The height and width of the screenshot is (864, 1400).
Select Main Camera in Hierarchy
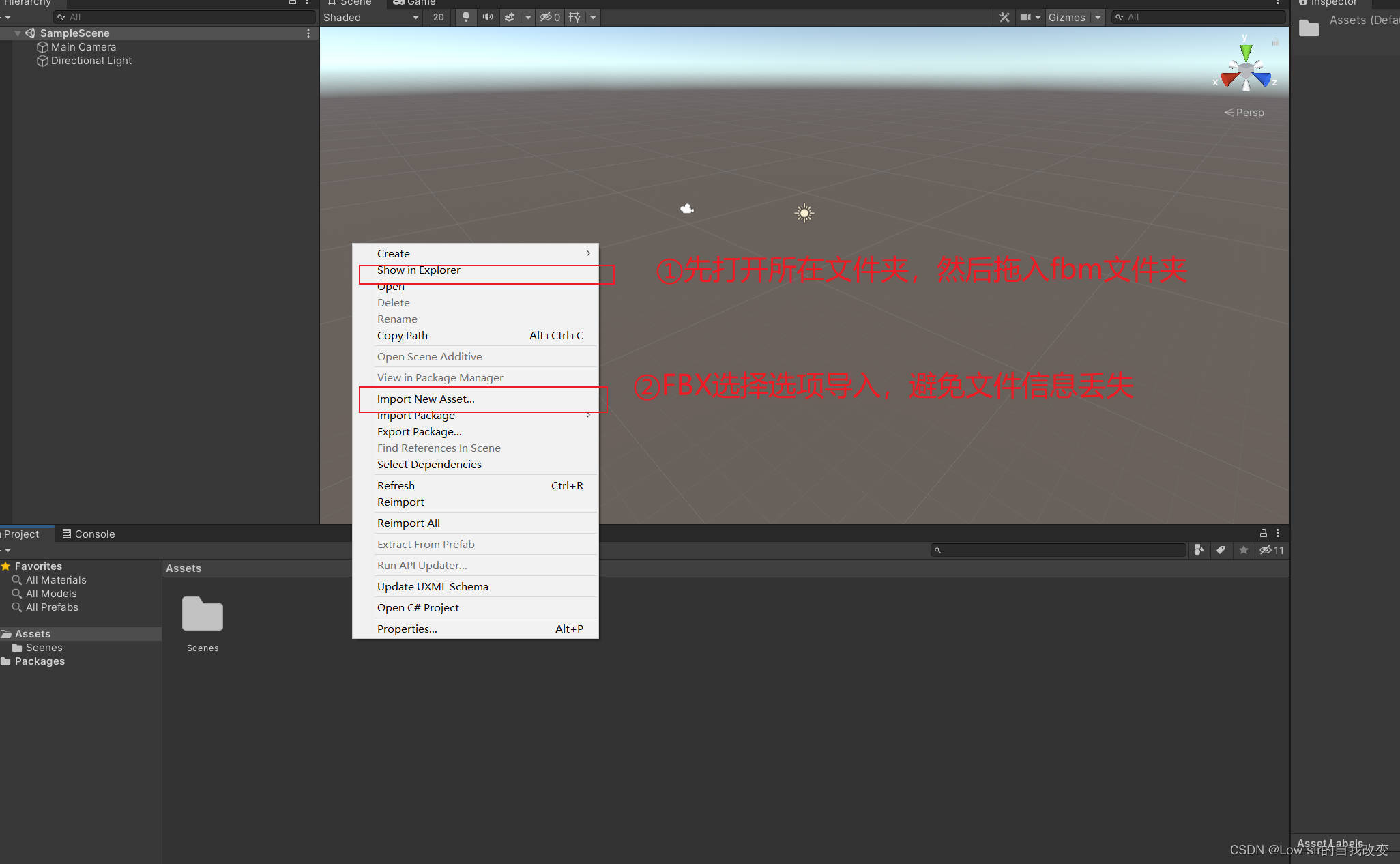coord(83,47)
